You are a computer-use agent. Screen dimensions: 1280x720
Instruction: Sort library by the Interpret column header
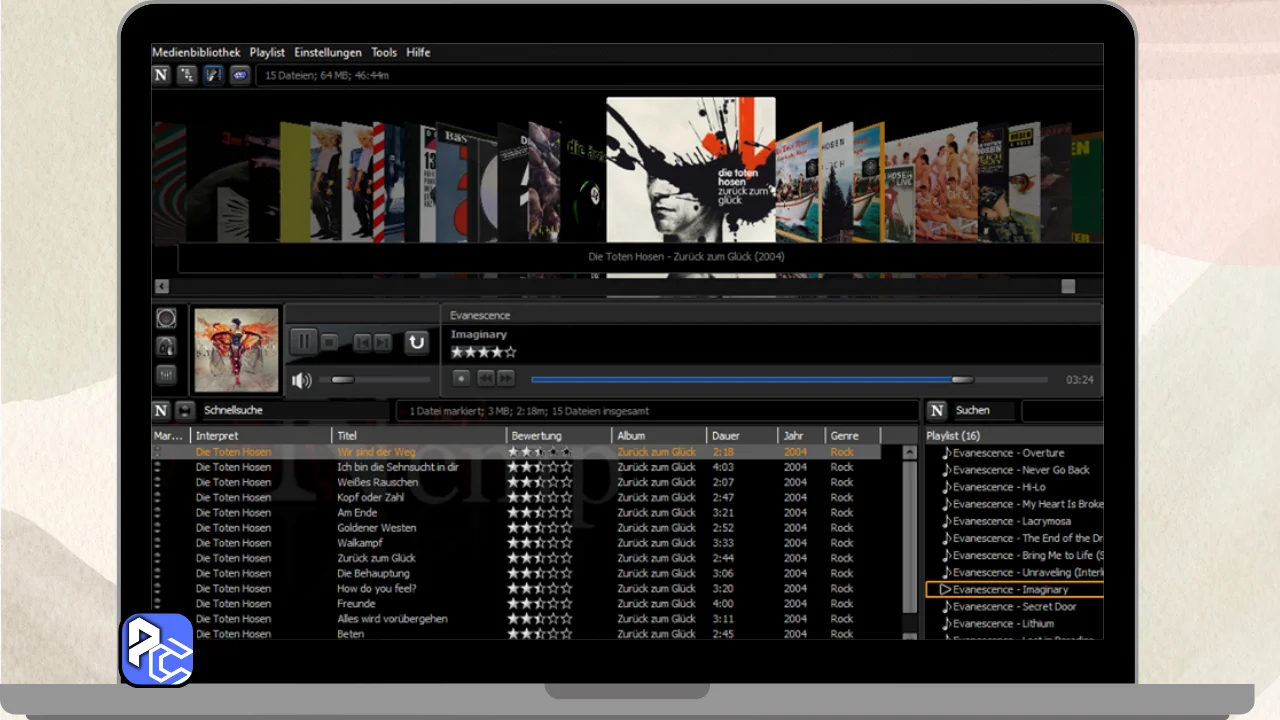click(x=217, y=436)
